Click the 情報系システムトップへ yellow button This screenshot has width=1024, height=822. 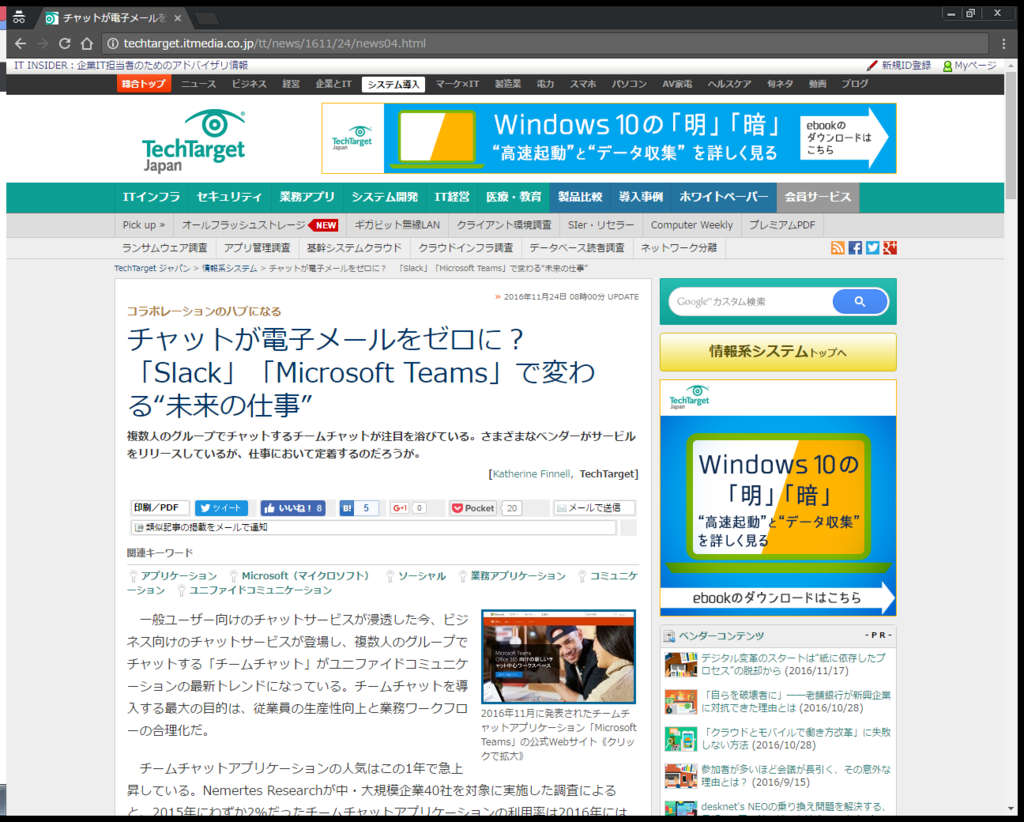pos(778,352)
